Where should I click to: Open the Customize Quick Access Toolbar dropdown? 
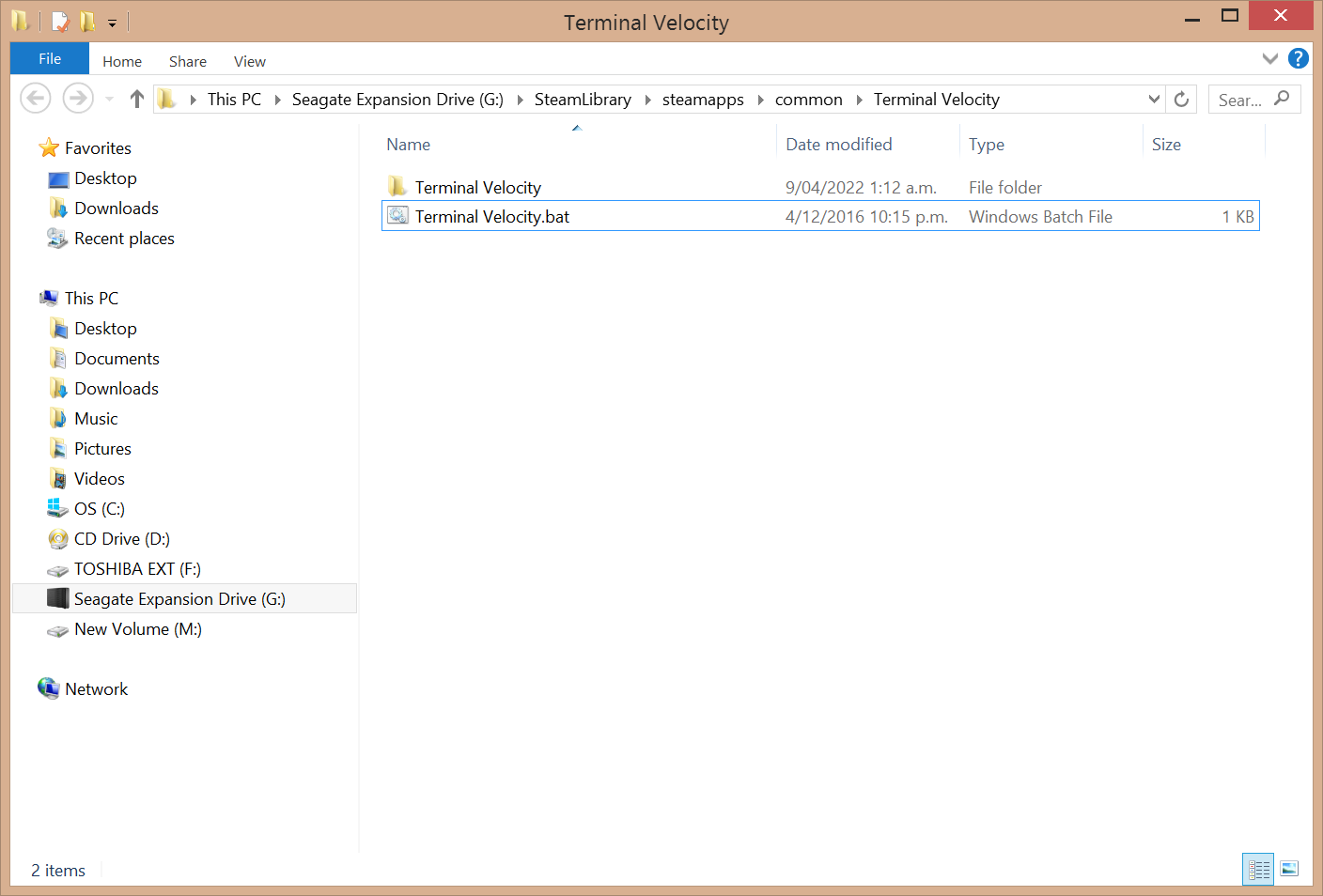[112, 23]
